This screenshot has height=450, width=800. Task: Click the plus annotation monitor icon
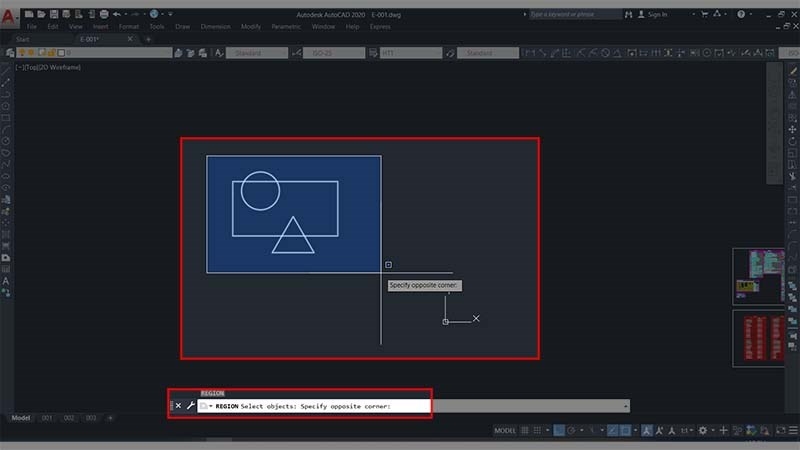click(x=723, y=431)
